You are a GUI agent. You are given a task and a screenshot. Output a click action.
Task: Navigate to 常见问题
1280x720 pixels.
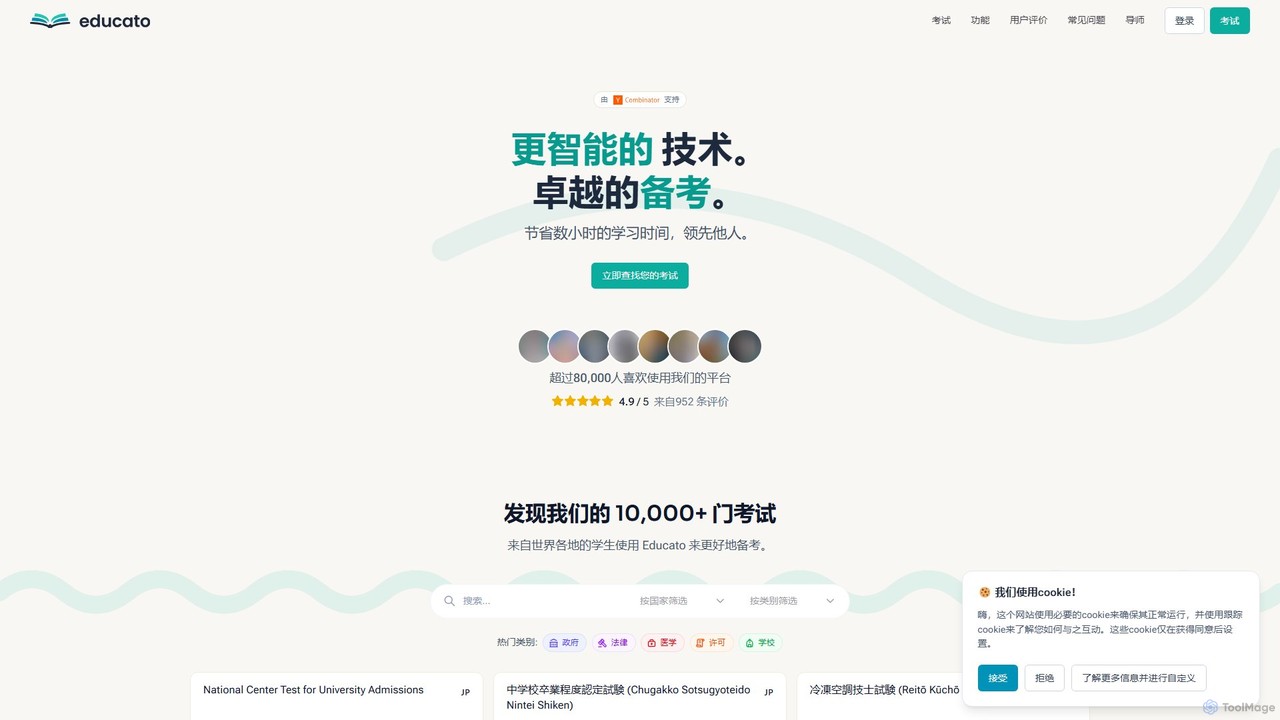tap(1086, 20)
